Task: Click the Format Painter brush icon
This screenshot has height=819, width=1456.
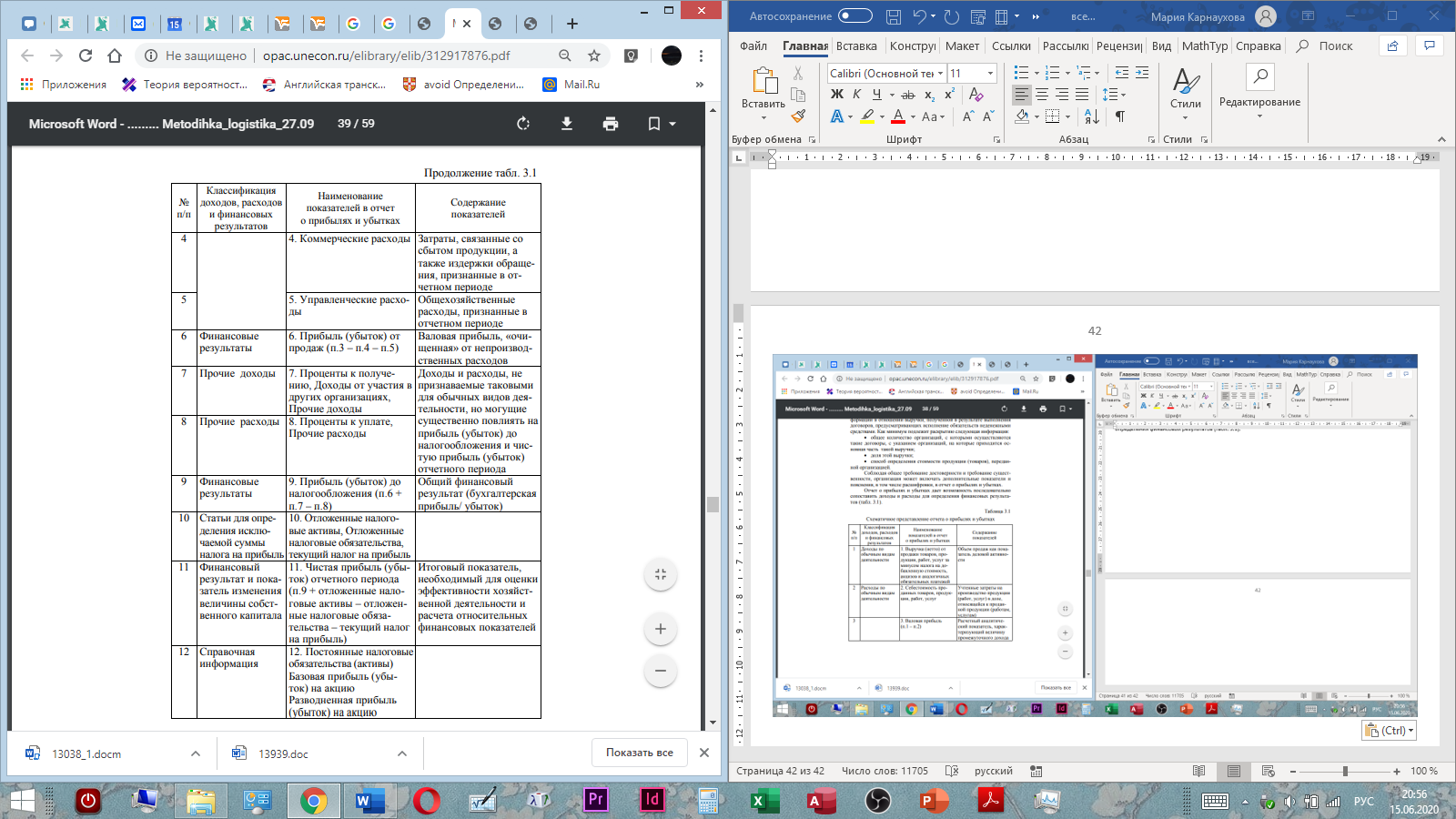Action: (798, 116)
